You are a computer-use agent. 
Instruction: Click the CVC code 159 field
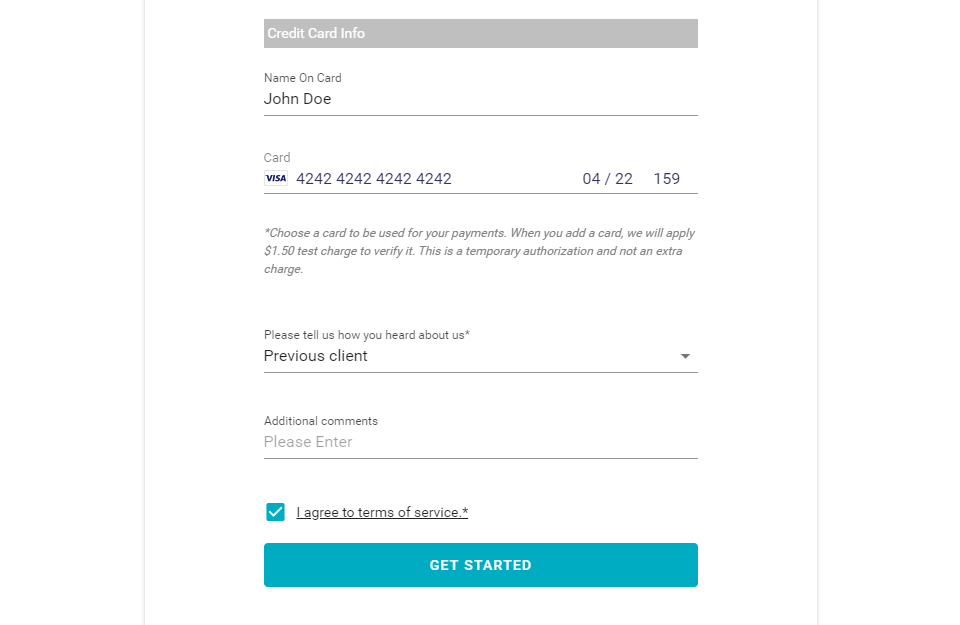pyautogui.click(x=666, y=178)
